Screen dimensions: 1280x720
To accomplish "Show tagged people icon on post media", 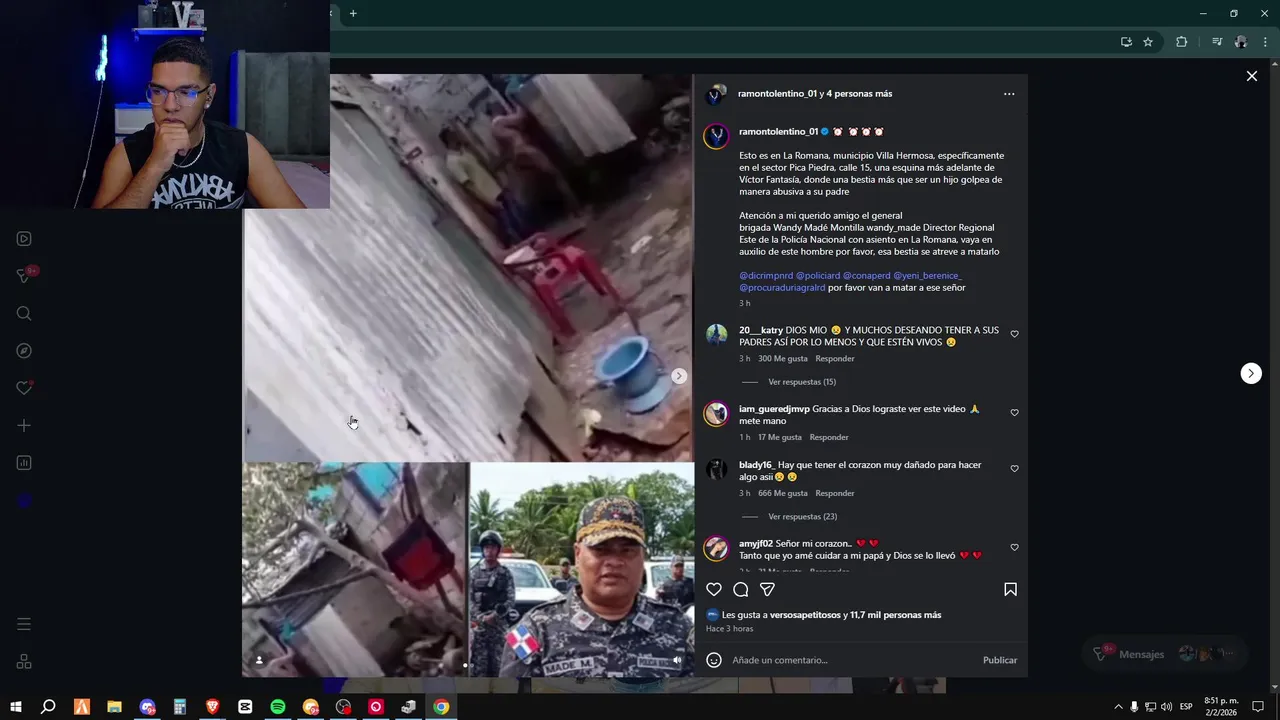I will click(x=260, y=660).
